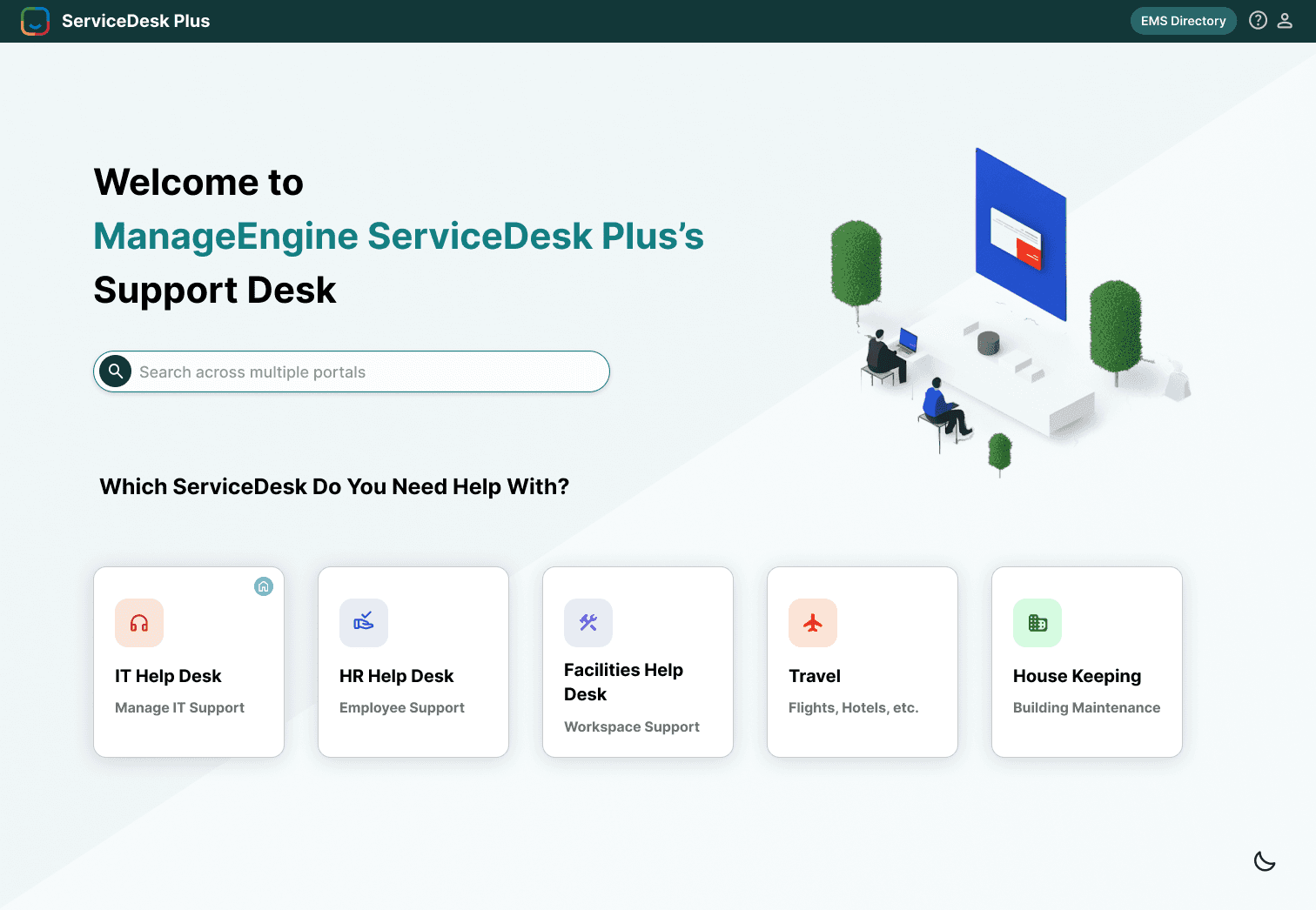Open the Facilities Help Desk title
Viewport: 1316px width, 910px height.
click(623, 682)
